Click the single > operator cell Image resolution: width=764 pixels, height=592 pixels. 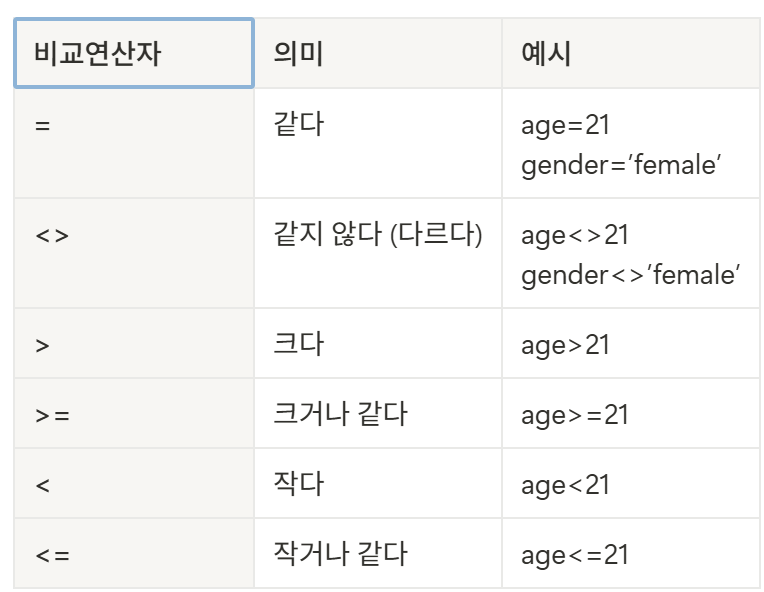133,343
